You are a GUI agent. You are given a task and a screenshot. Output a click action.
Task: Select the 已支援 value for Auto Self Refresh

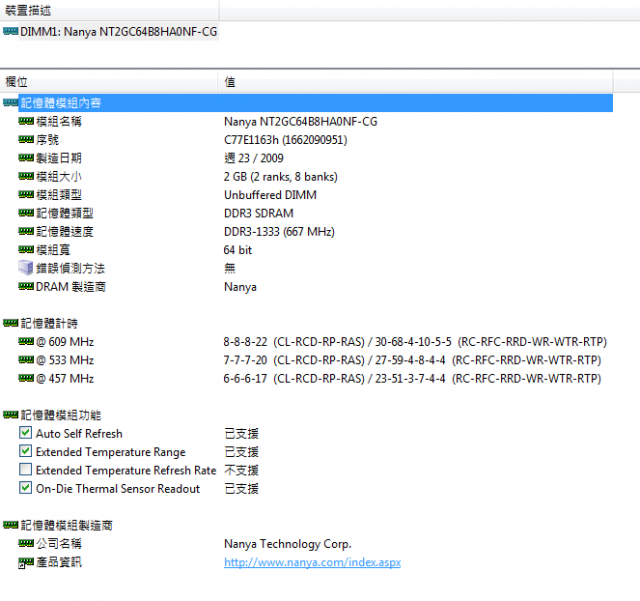click(x=241, y=434)
